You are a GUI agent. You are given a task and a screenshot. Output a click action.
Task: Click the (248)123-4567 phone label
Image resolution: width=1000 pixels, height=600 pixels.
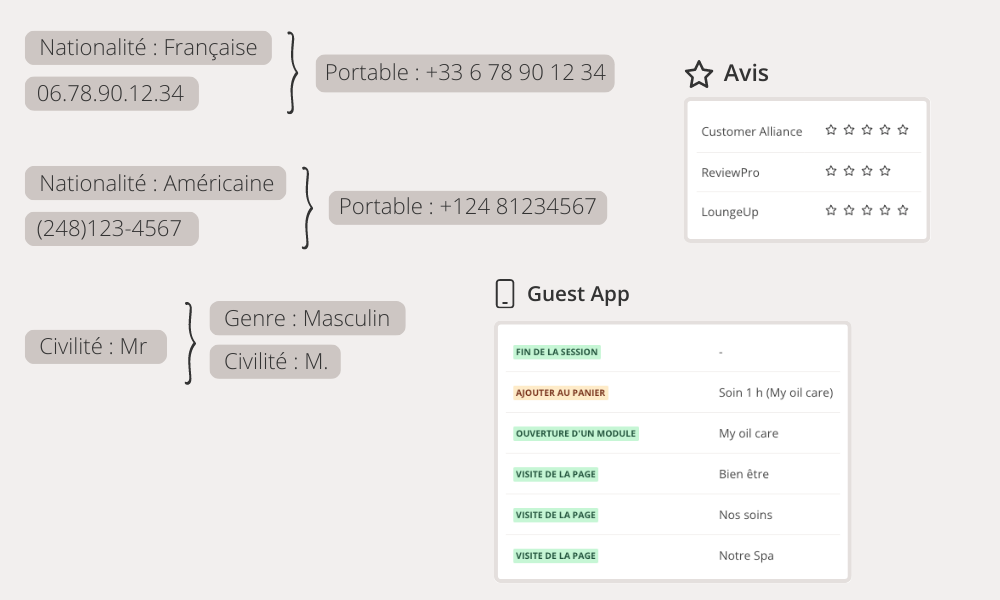tap(110, 229)
